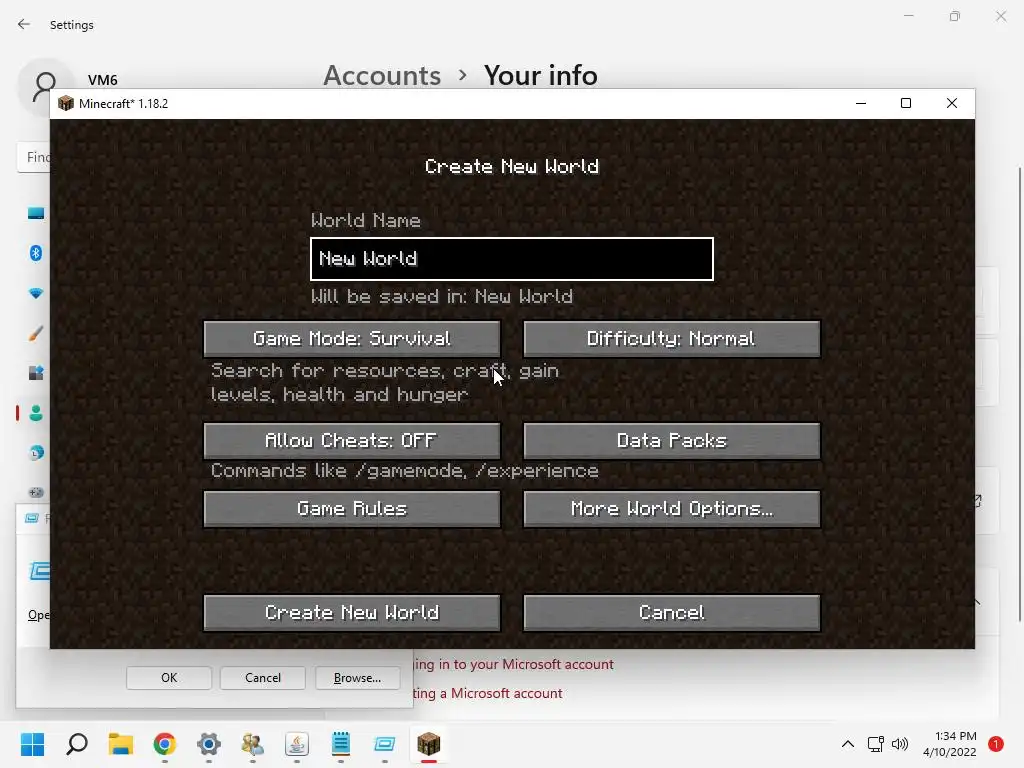Select Bluetooth category in Settings sidebar
1024x768 pixels.
36,253
